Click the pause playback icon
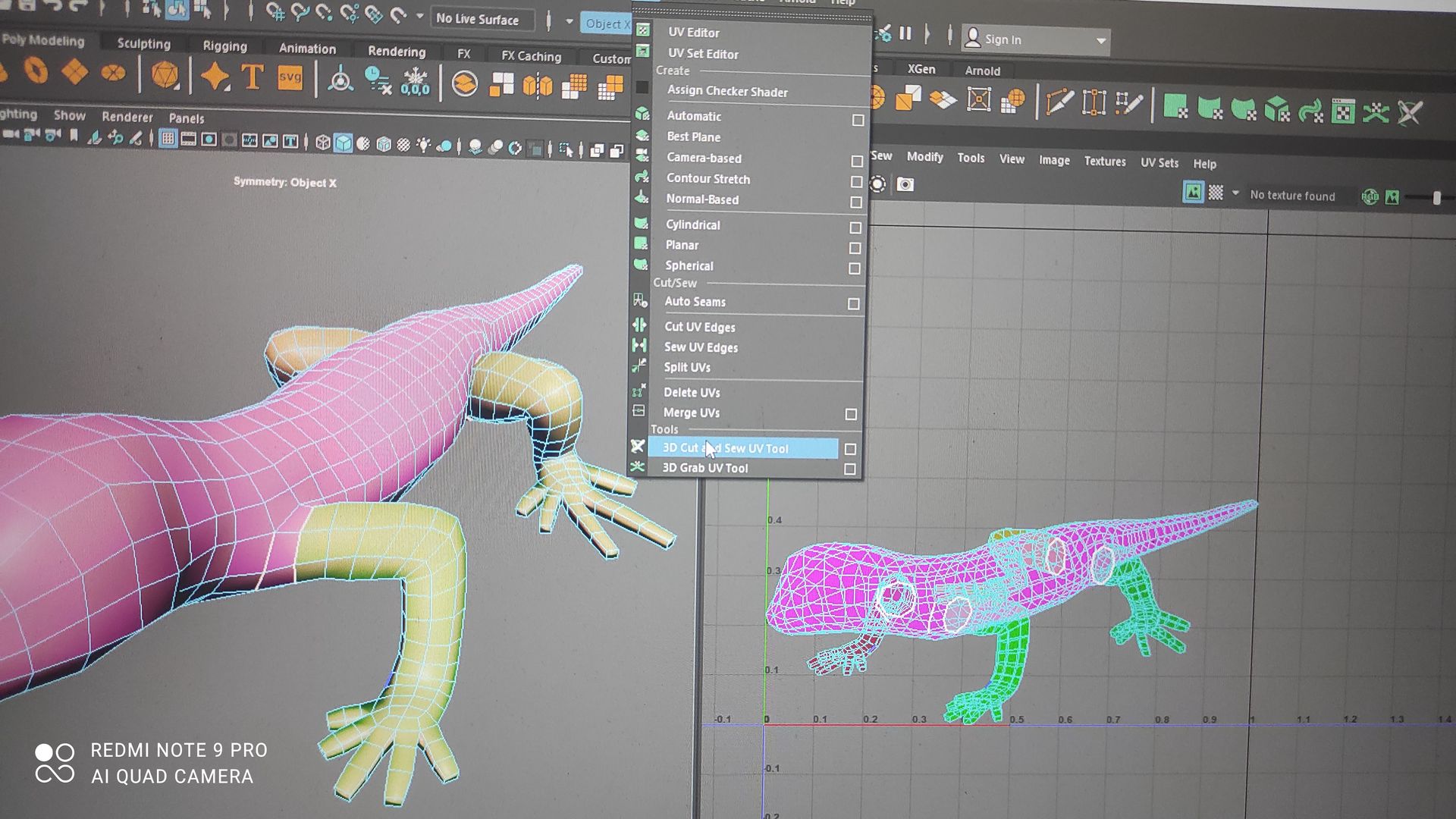The image size is (1456, 819). point(905,34)
